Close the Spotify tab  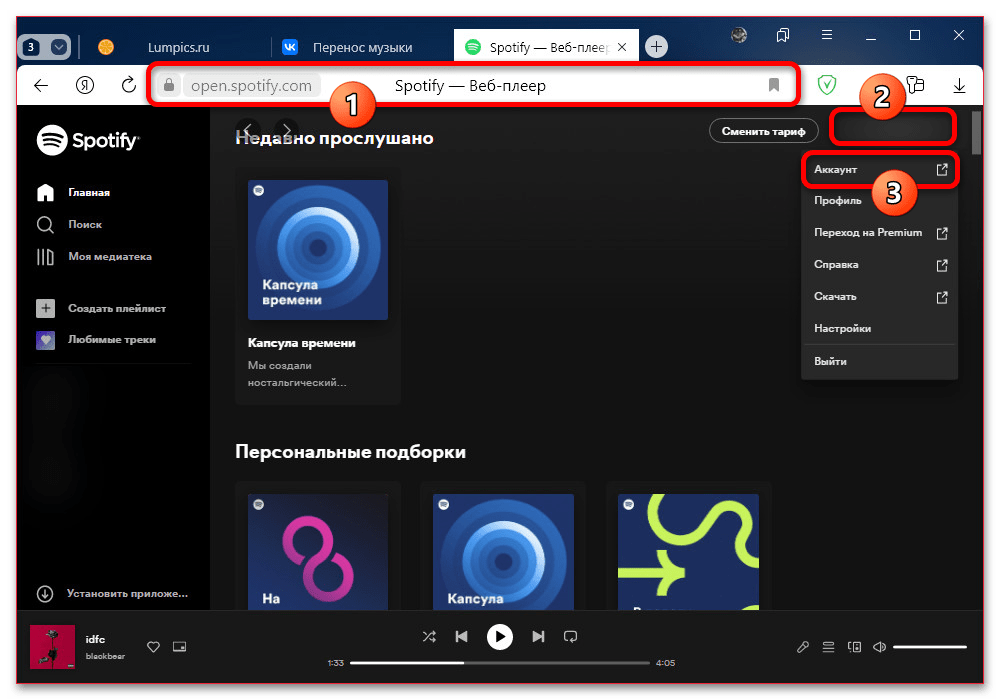[622, 47]
